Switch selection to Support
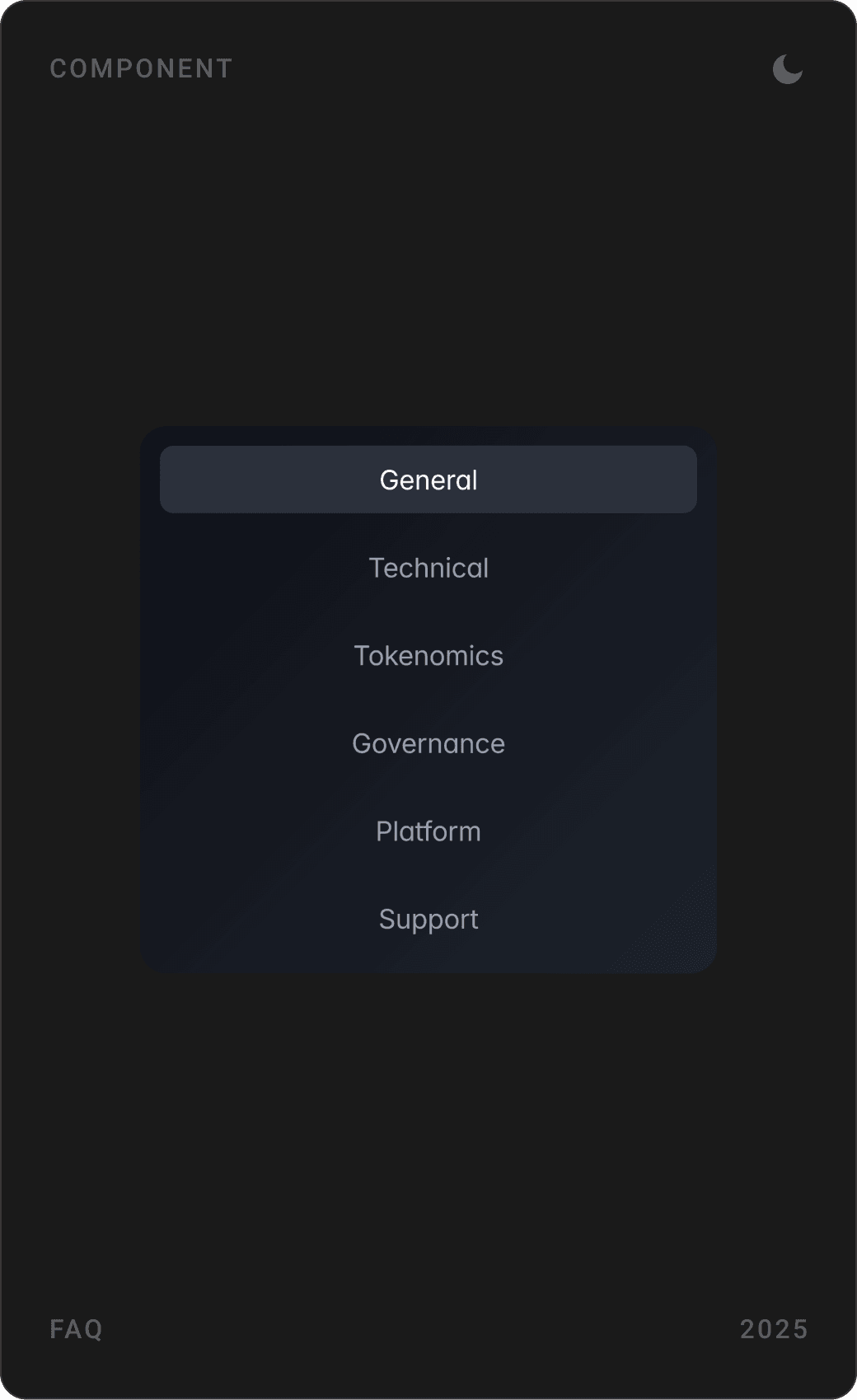 click(428, 918)
